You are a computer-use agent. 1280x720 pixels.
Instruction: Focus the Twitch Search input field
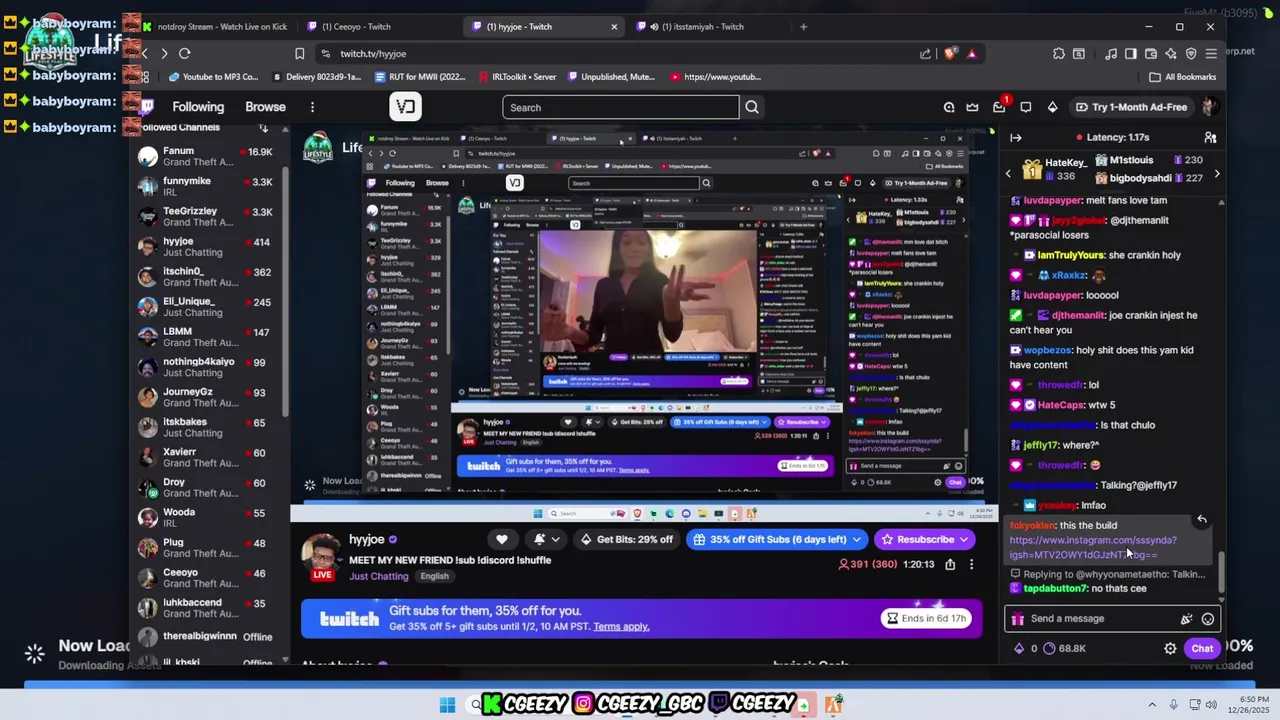point(621,107)
